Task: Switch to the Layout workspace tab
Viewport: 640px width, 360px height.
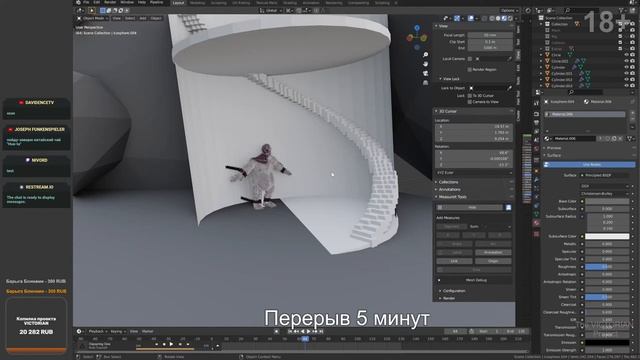Action: click(178, 3)
